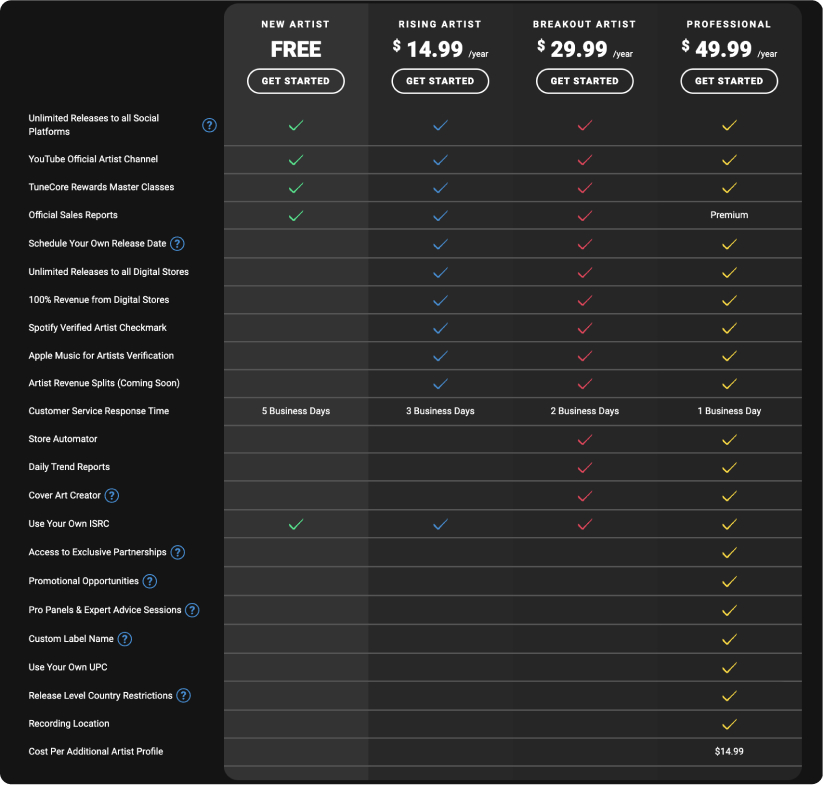Click red checkmark in Store Automator row

[x=585, y=440]
